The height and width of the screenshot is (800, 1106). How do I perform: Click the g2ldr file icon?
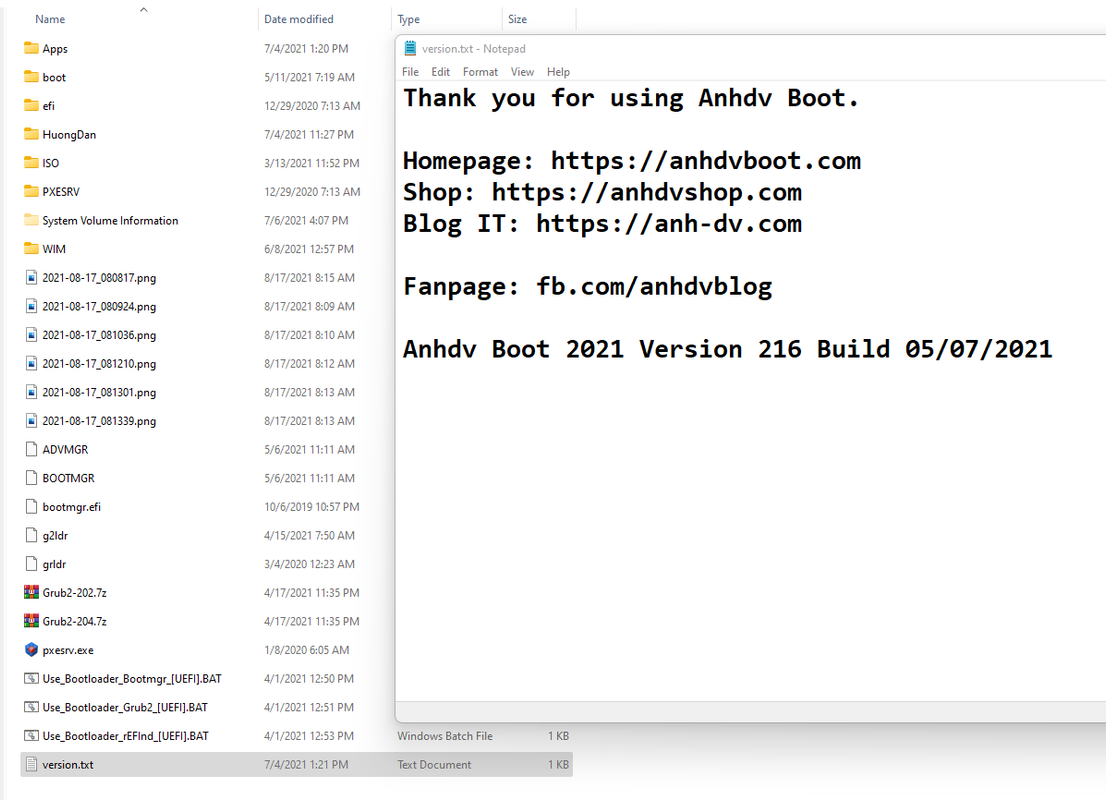pyautogui.click(x=31, y=535)
